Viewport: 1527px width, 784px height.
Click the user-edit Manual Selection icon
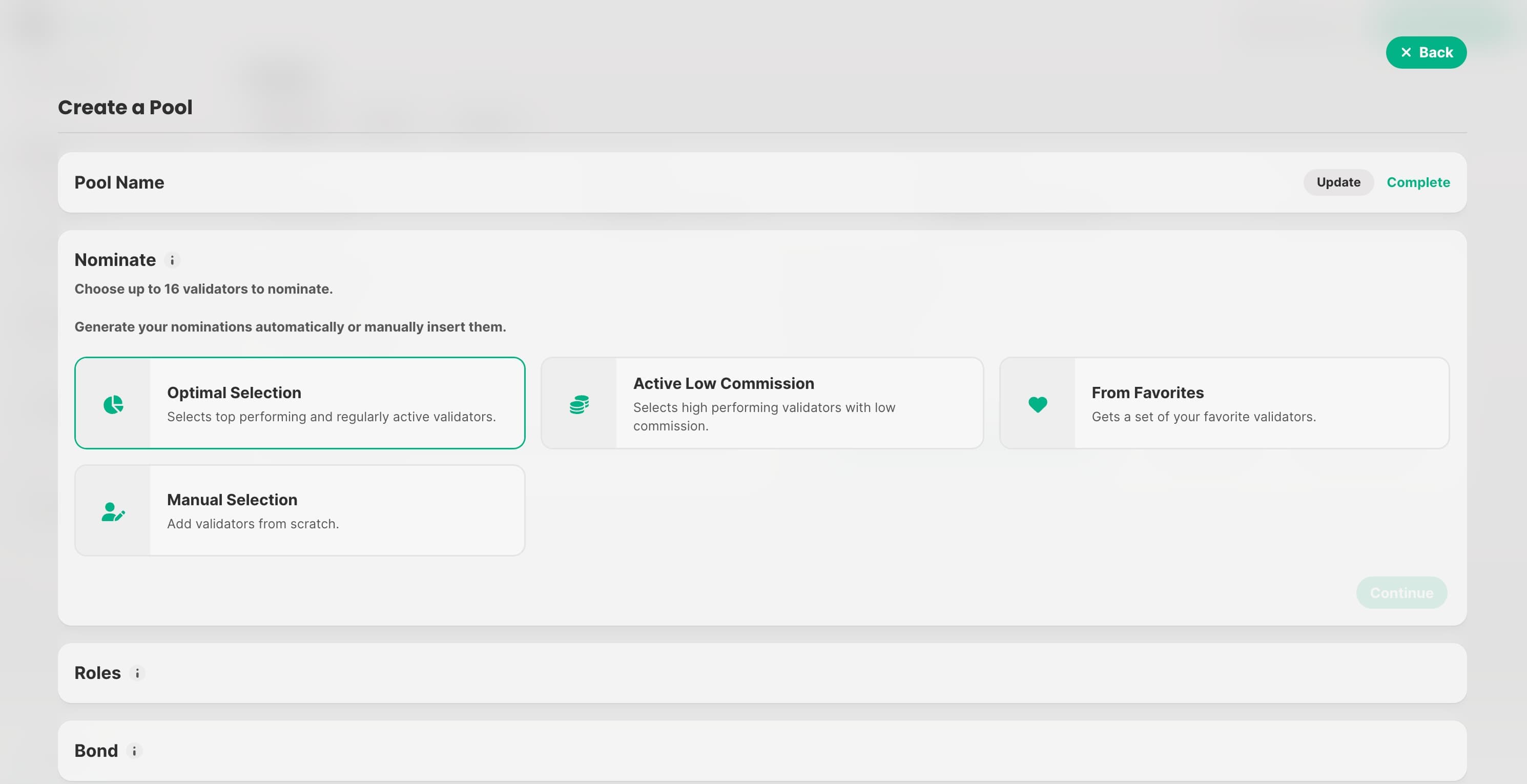click(113, 511)
